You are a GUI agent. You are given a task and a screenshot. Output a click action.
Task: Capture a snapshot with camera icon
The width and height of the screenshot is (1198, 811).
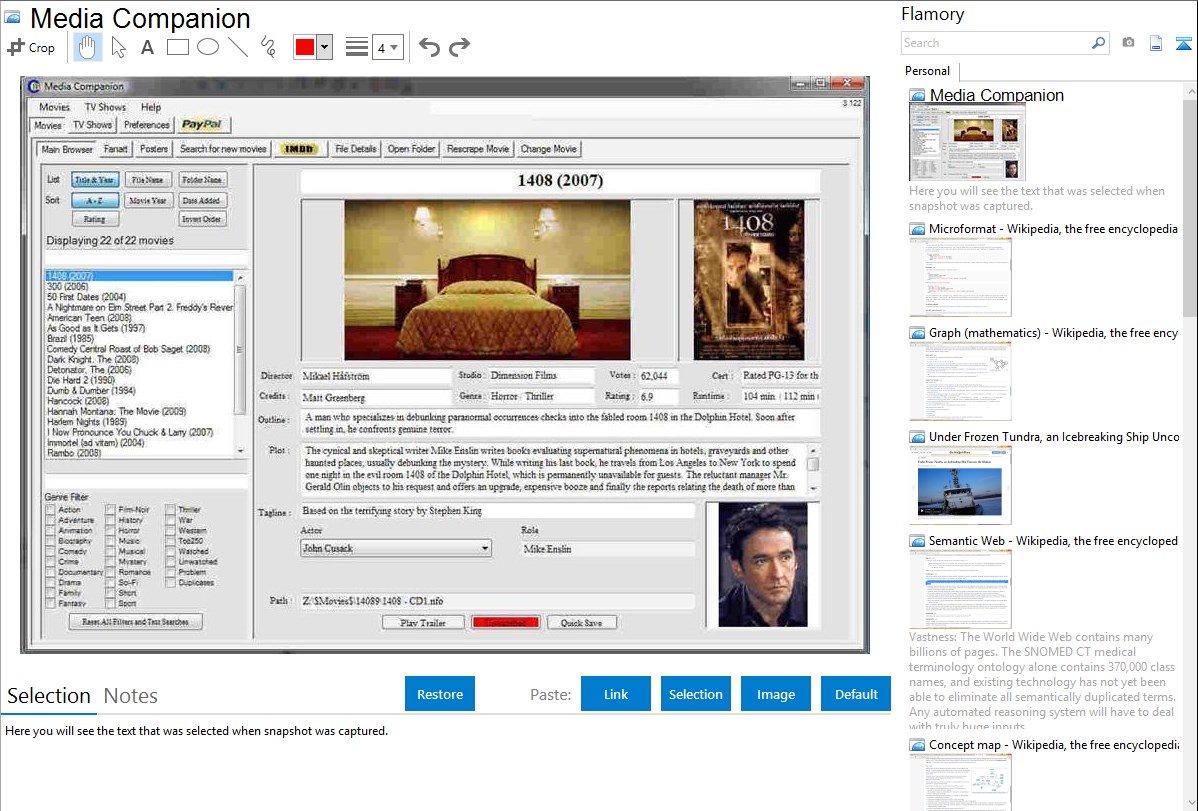pos(1128,43)
